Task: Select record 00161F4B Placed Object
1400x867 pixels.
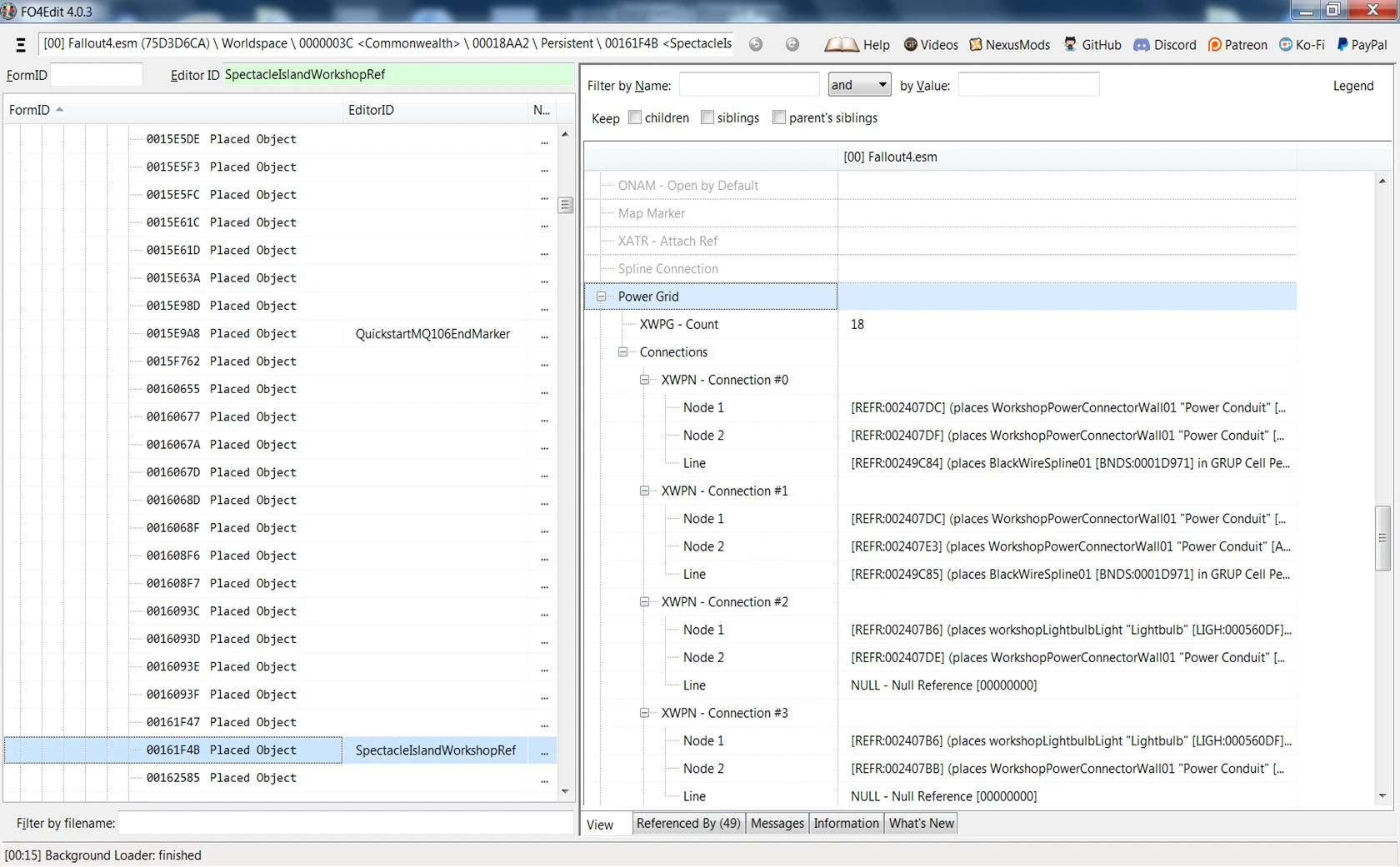Action: click(x=280, y=750)
